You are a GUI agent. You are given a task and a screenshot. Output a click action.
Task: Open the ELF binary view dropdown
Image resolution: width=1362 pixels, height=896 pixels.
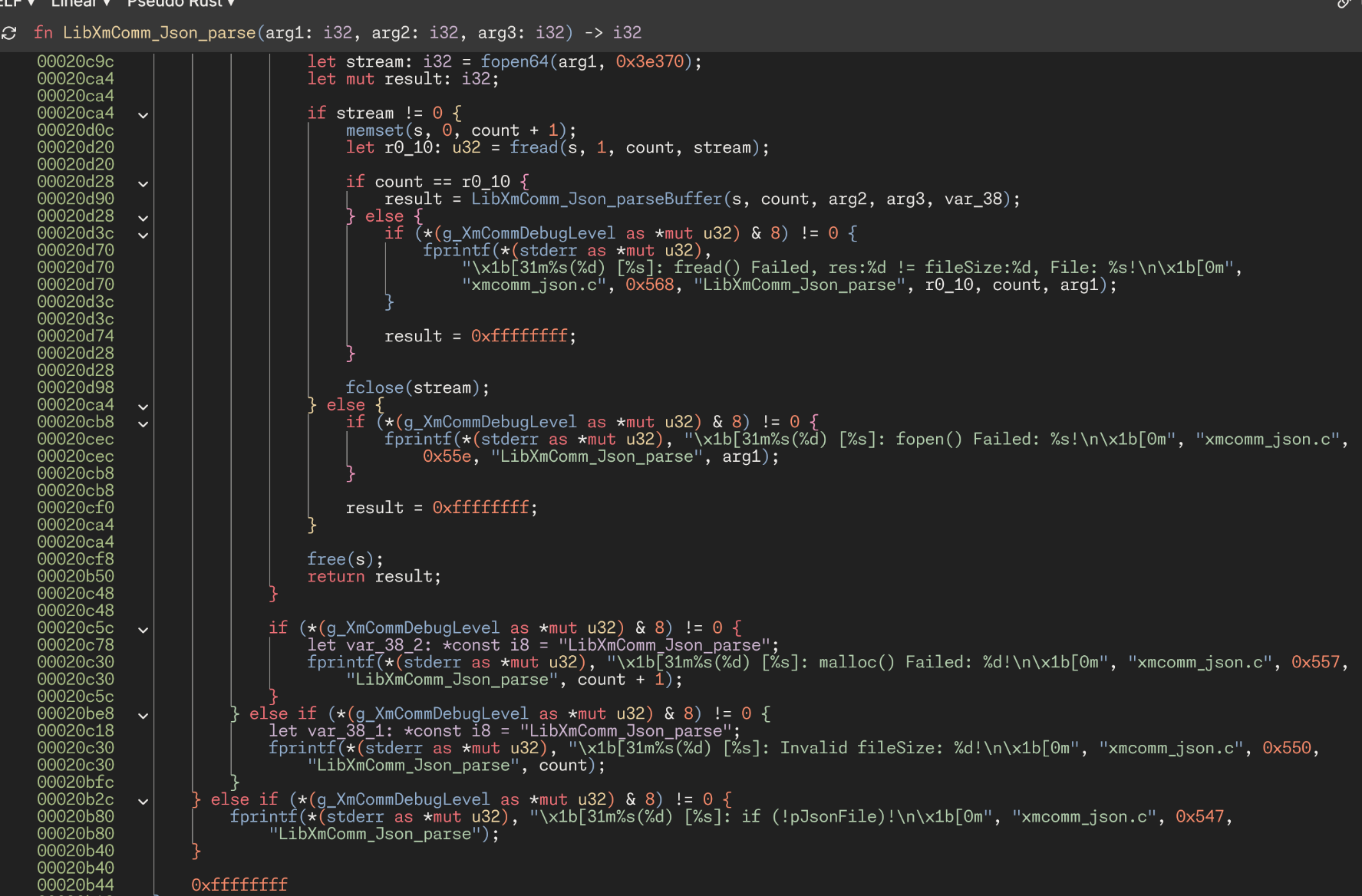click(x=18, y=4)
